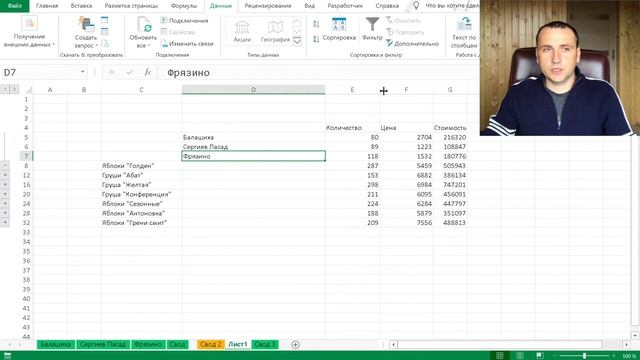Select the География data type
Screen dimensions: 640x360
point(275,31)
